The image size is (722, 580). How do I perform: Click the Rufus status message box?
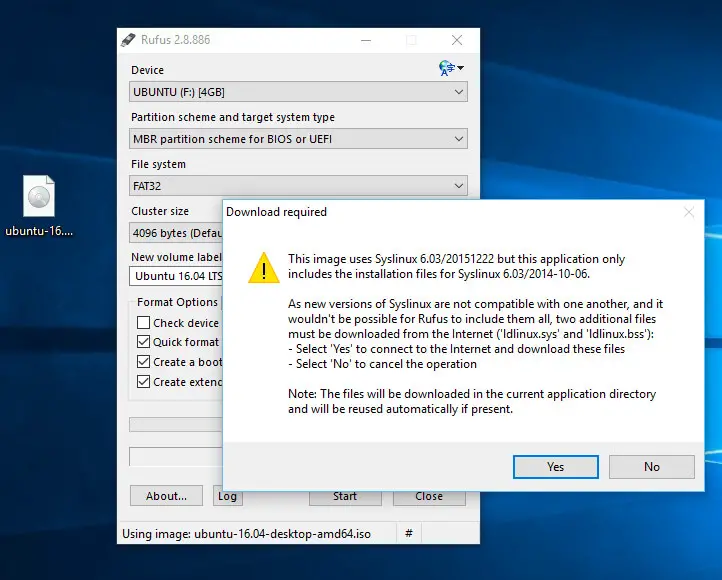click(176, 457)
